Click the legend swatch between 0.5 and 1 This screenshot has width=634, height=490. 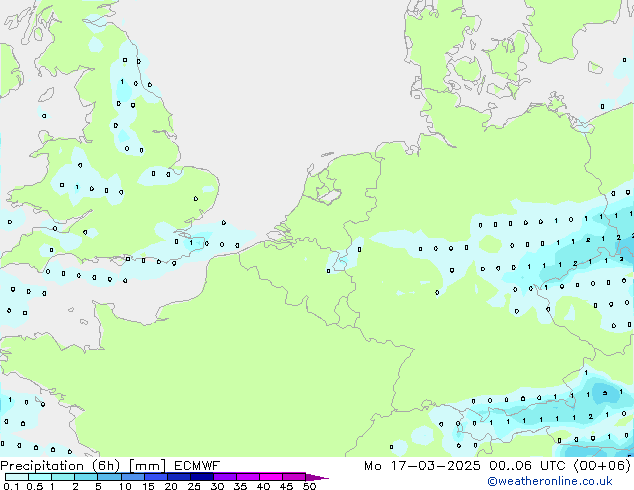pos(40,477)
